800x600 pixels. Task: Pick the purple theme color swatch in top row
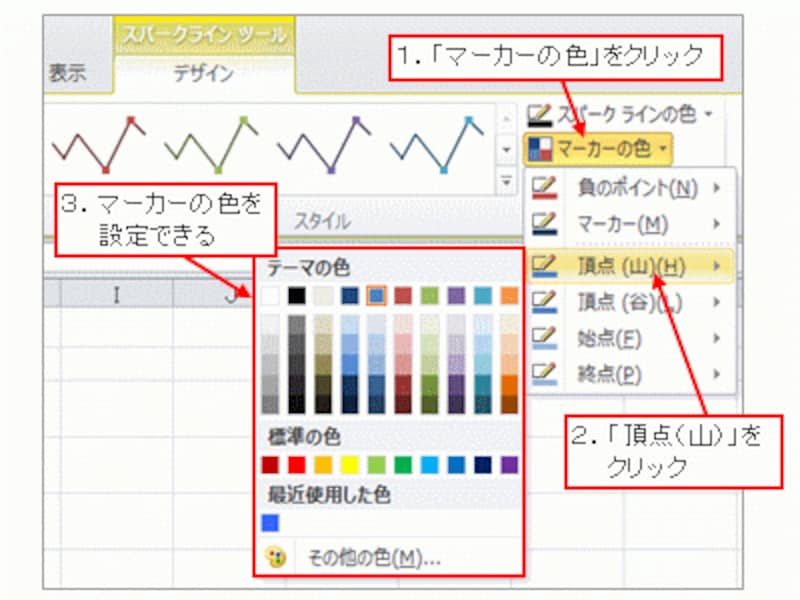(x=456, y=296)
